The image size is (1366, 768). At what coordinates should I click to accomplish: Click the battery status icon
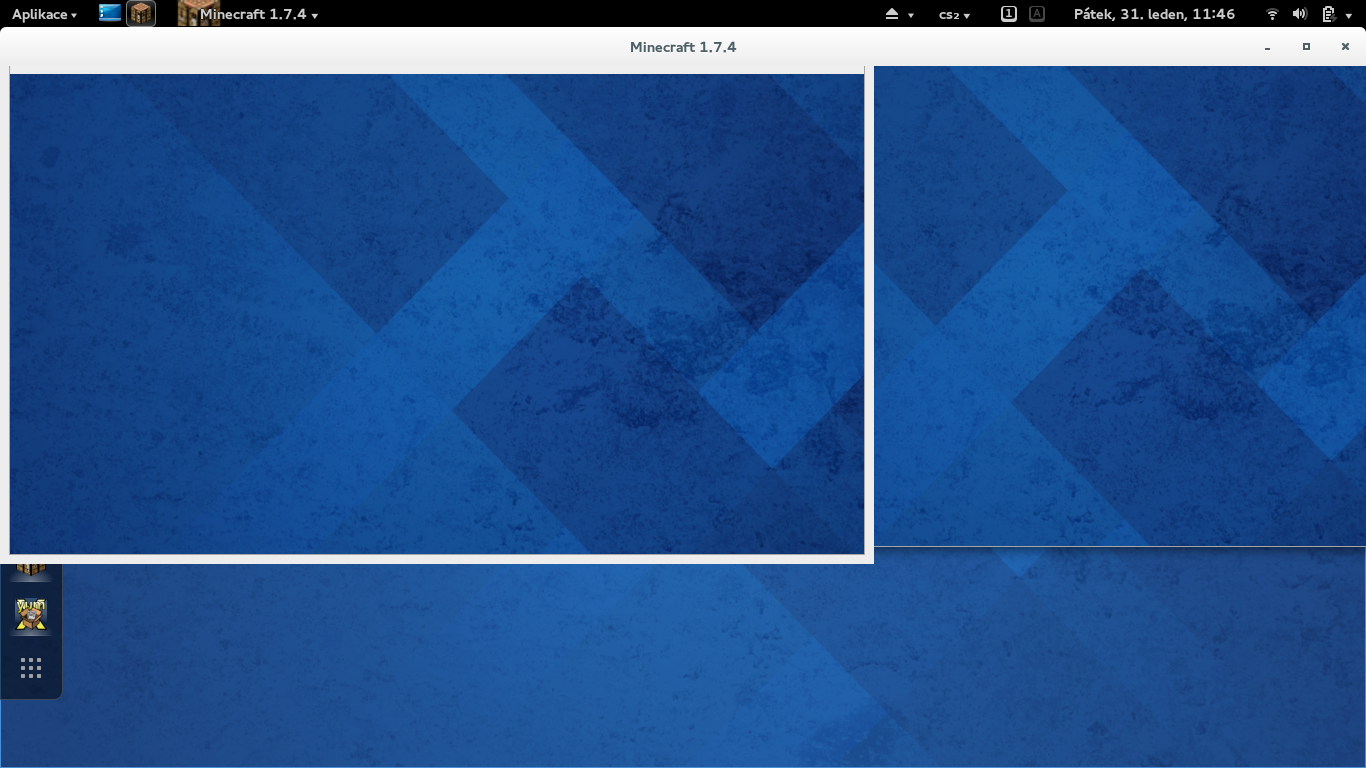point(1327,14)
